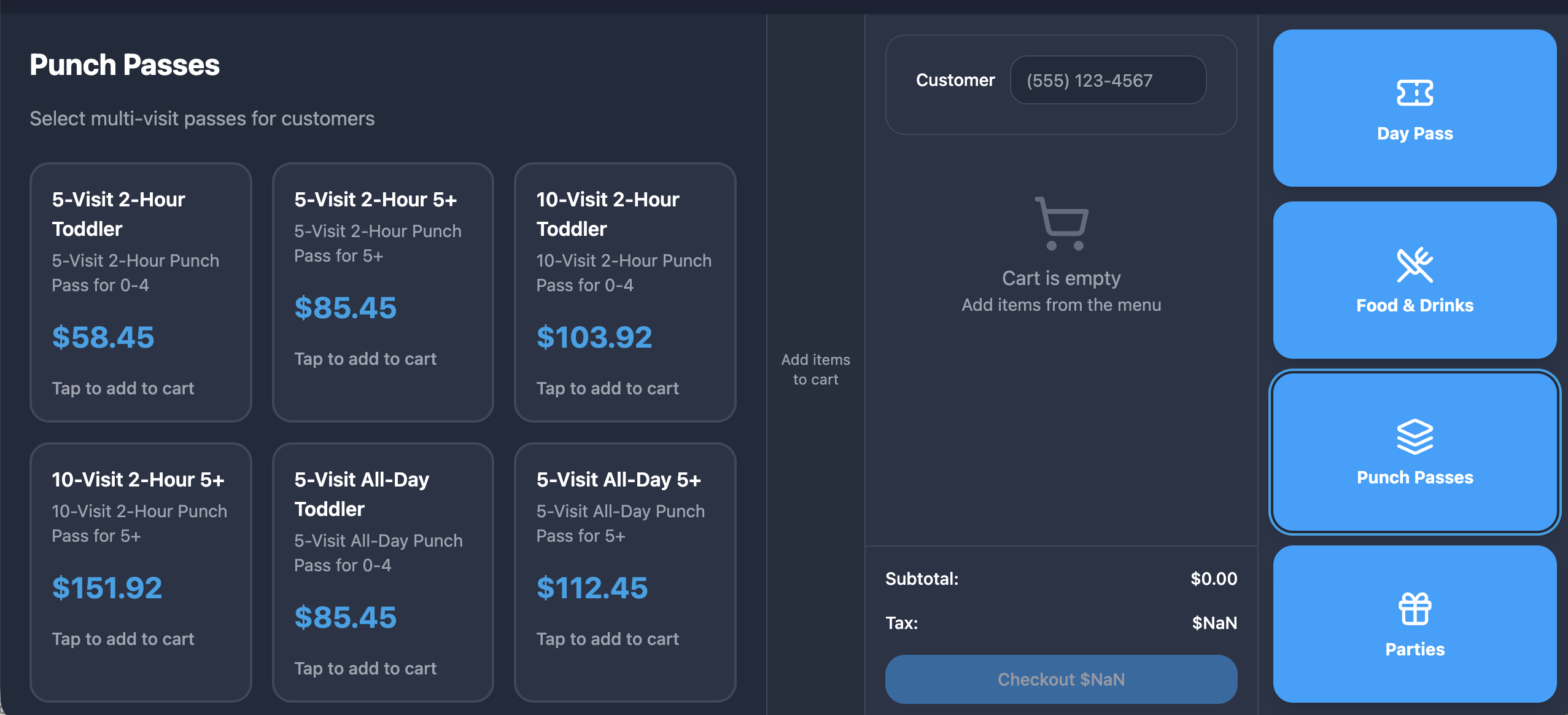Click the utensils icon for Food & Drinks
This screenshot has width=1568, height=715.
click(x=1415, y=265)
